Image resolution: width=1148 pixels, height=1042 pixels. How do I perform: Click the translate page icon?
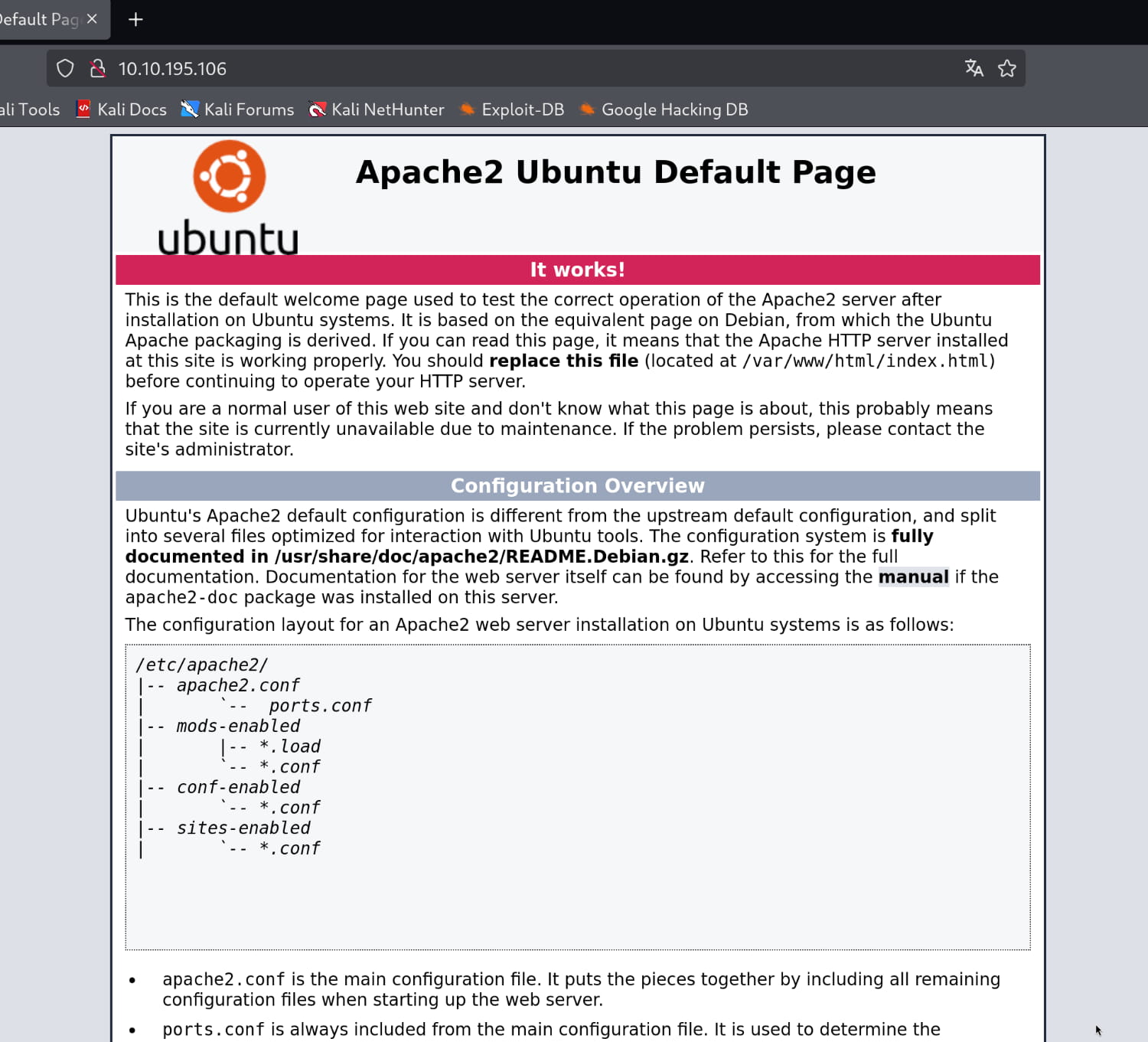pyautogui.click(x=974, y=69)
